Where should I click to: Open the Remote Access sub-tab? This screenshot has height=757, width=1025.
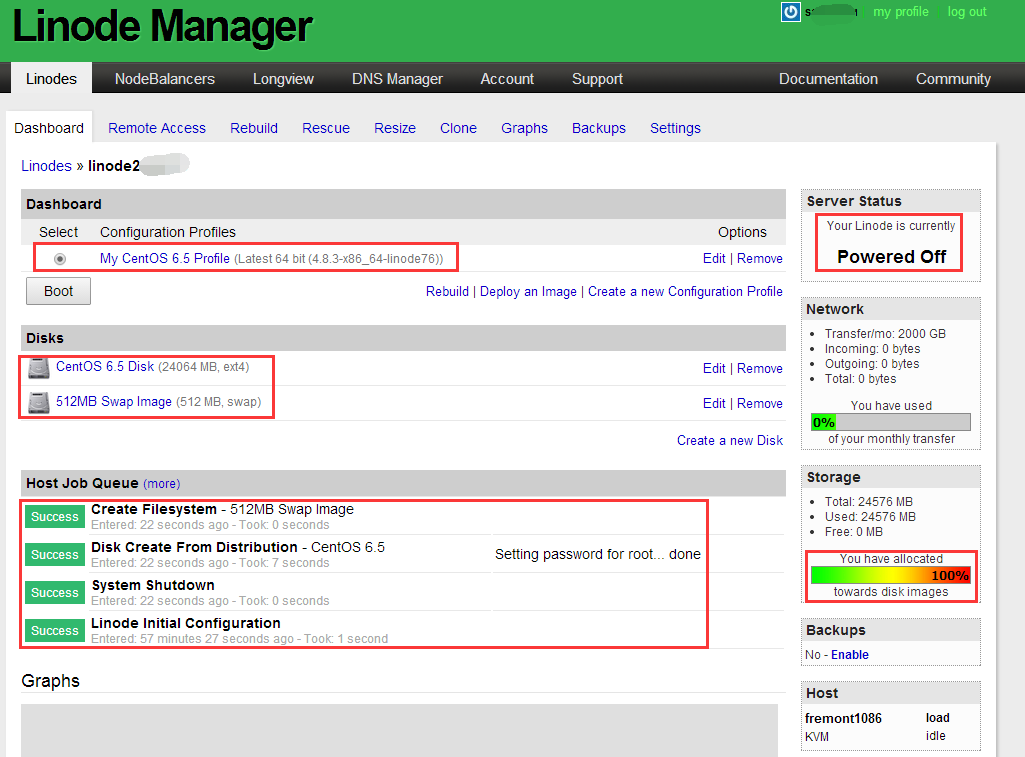[x=157, y=128]
